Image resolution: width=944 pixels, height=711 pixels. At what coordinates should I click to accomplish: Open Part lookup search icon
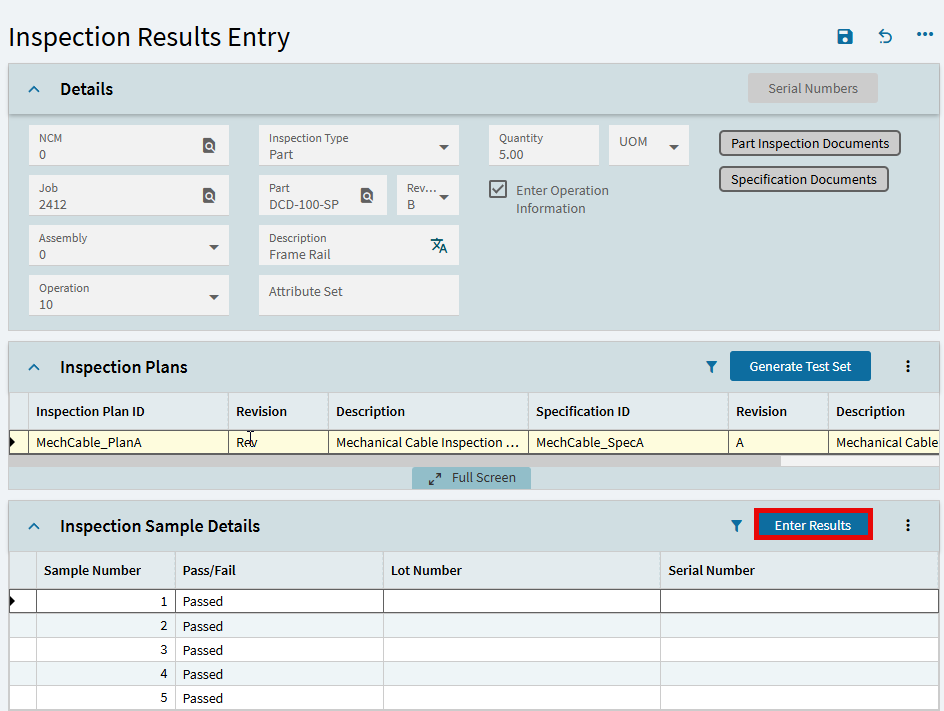(x=367, y=196)
